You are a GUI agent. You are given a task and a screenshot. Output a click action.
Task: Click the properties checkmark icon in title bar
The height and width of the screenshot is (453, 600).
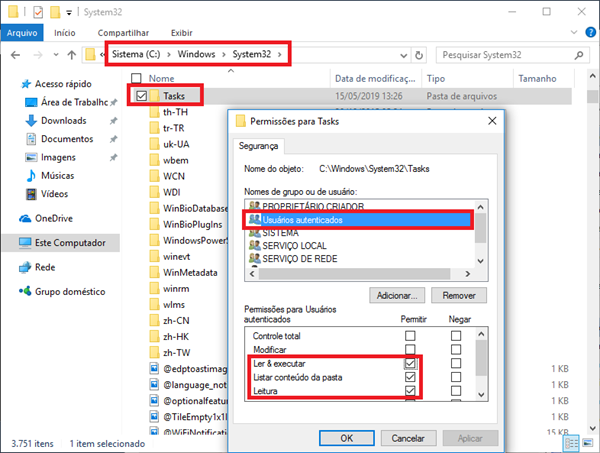coord(38,12)
